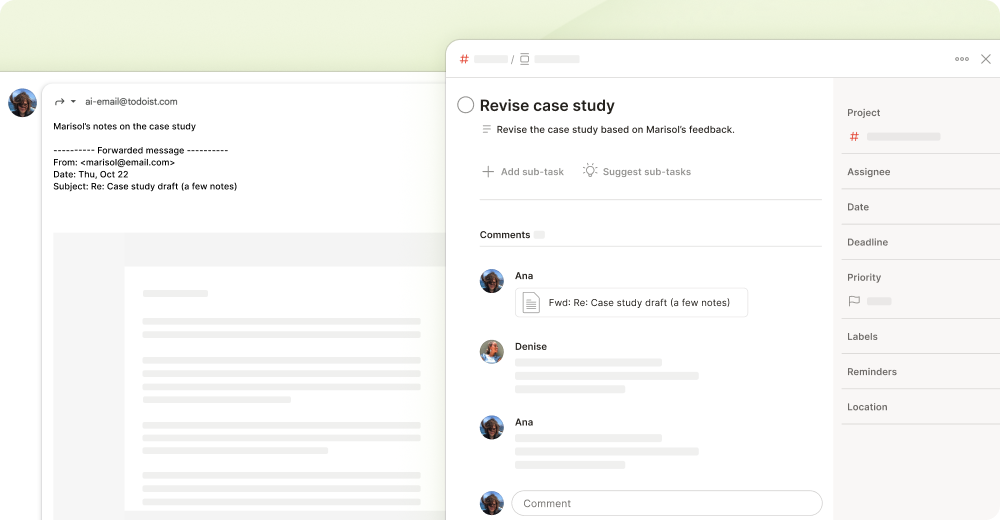
Task: Click 'Marisol's notes on the case study' text
Action: click(124, 126)
